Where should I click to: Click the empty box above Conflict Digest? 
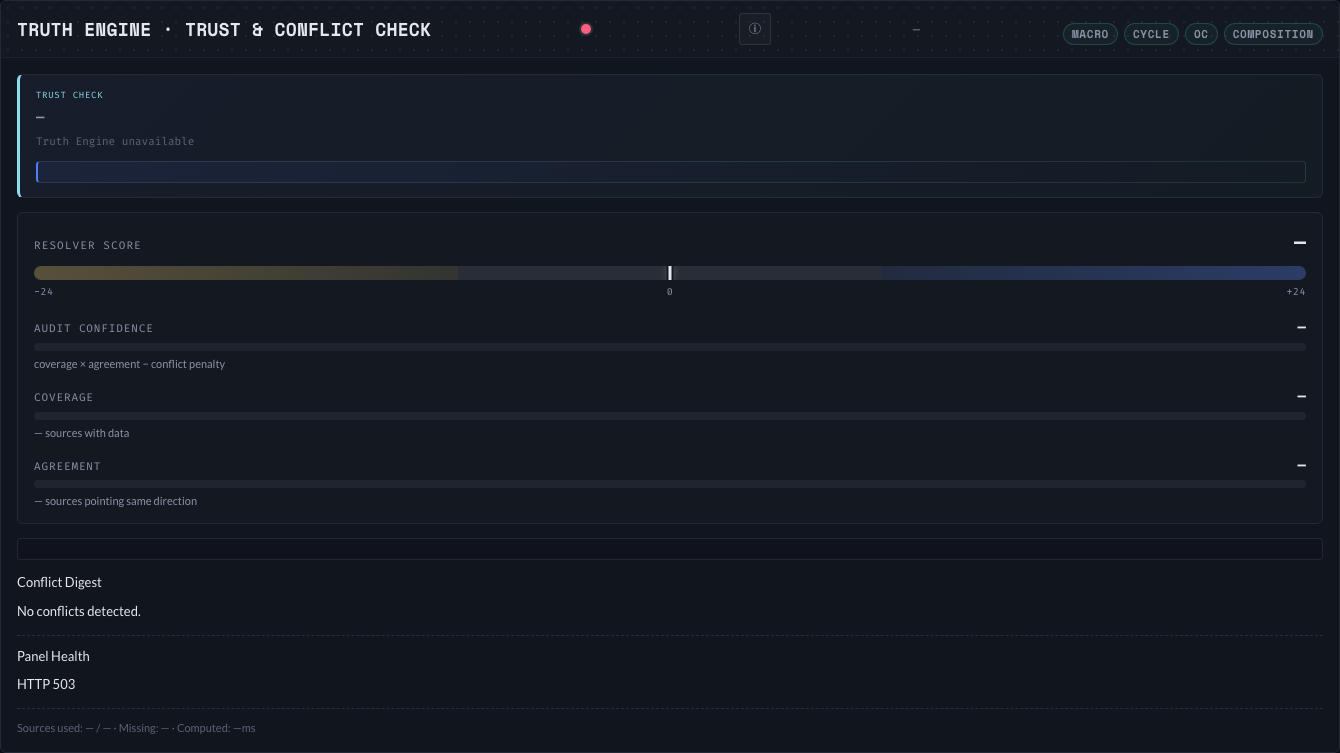[670, 549]
